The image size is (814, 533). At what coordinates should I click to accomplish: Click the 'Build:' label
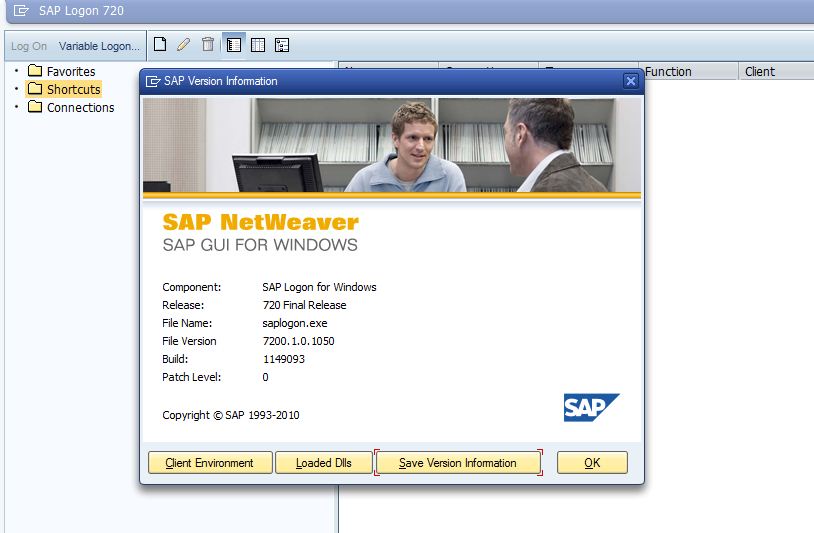(x=175, y=359)
